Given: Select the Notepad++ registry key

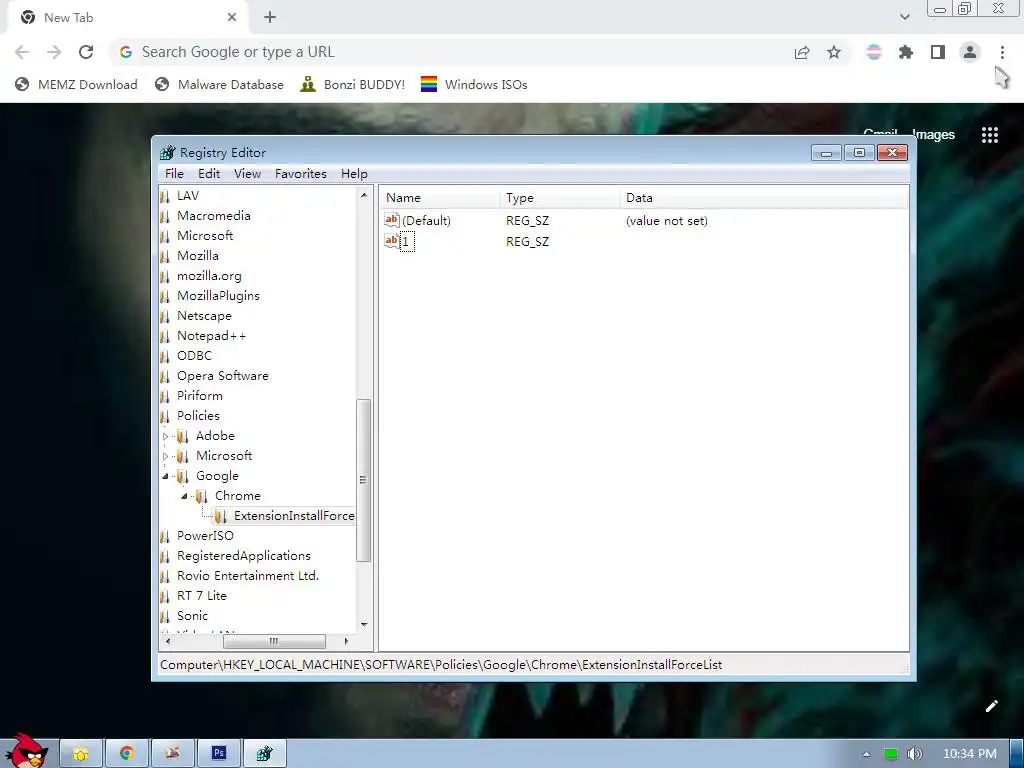Looking at the screenshot, I should point(212,336).
